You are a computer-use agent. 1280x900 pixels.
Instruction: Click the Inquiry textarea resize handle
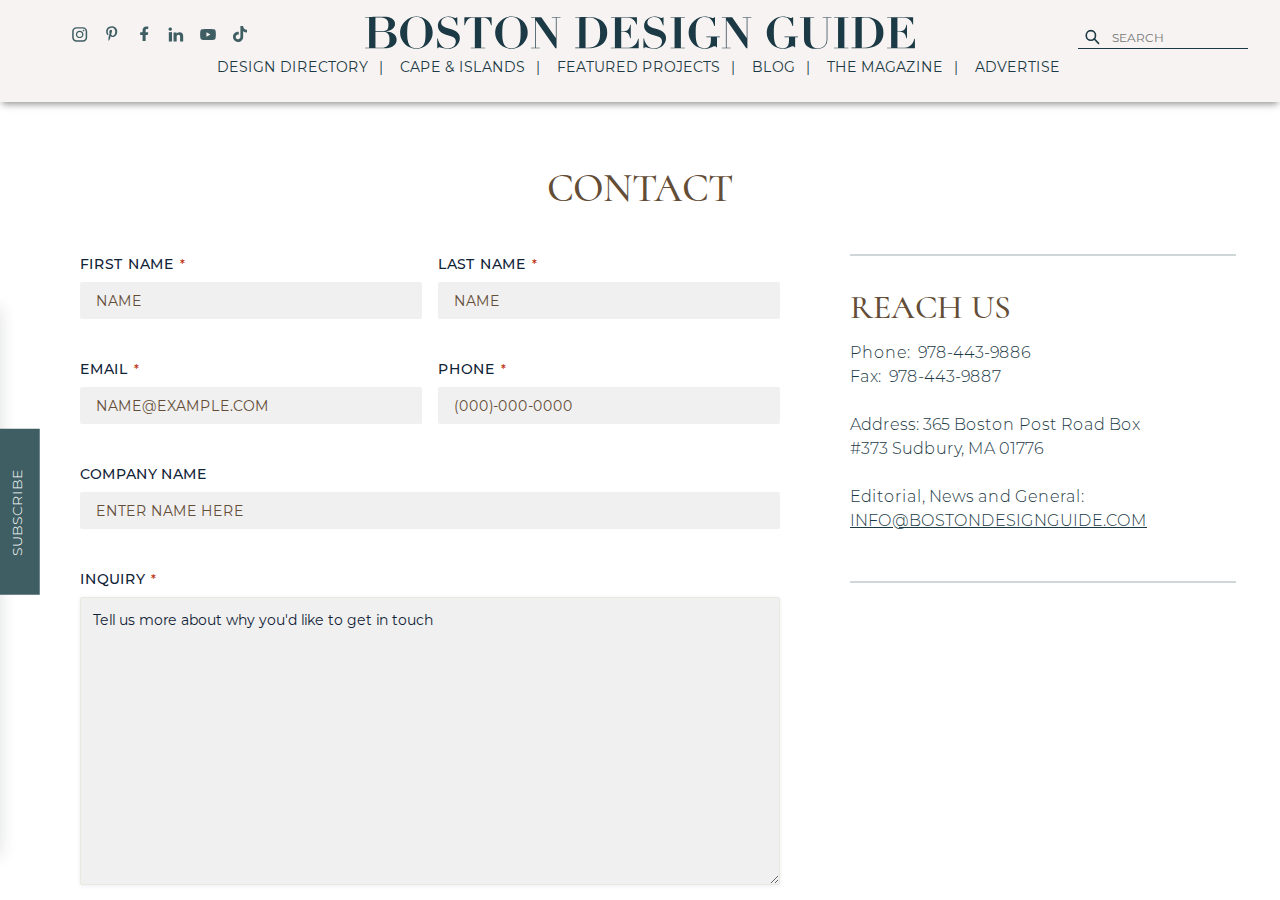click(773, 878)
